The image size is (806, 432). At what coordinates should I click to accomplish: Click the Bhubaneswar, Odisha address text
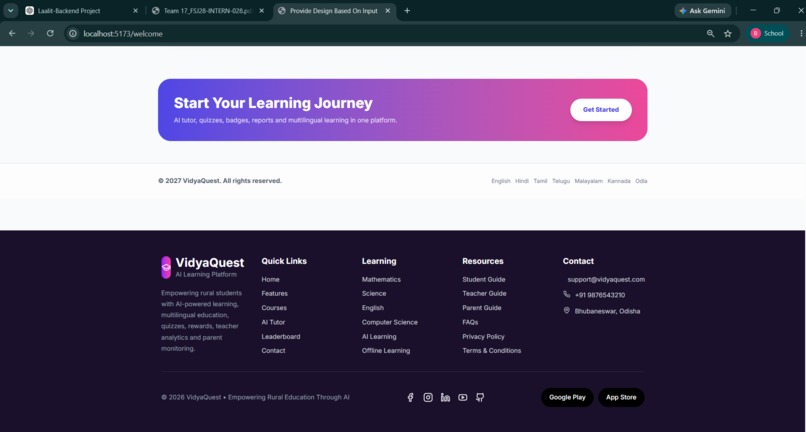coord(607,311)
